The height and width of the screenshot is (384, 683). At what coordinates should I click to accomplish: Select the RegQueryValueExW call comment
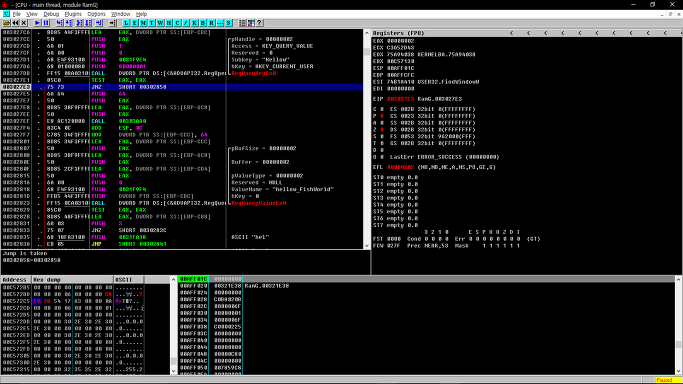(259, 203)
